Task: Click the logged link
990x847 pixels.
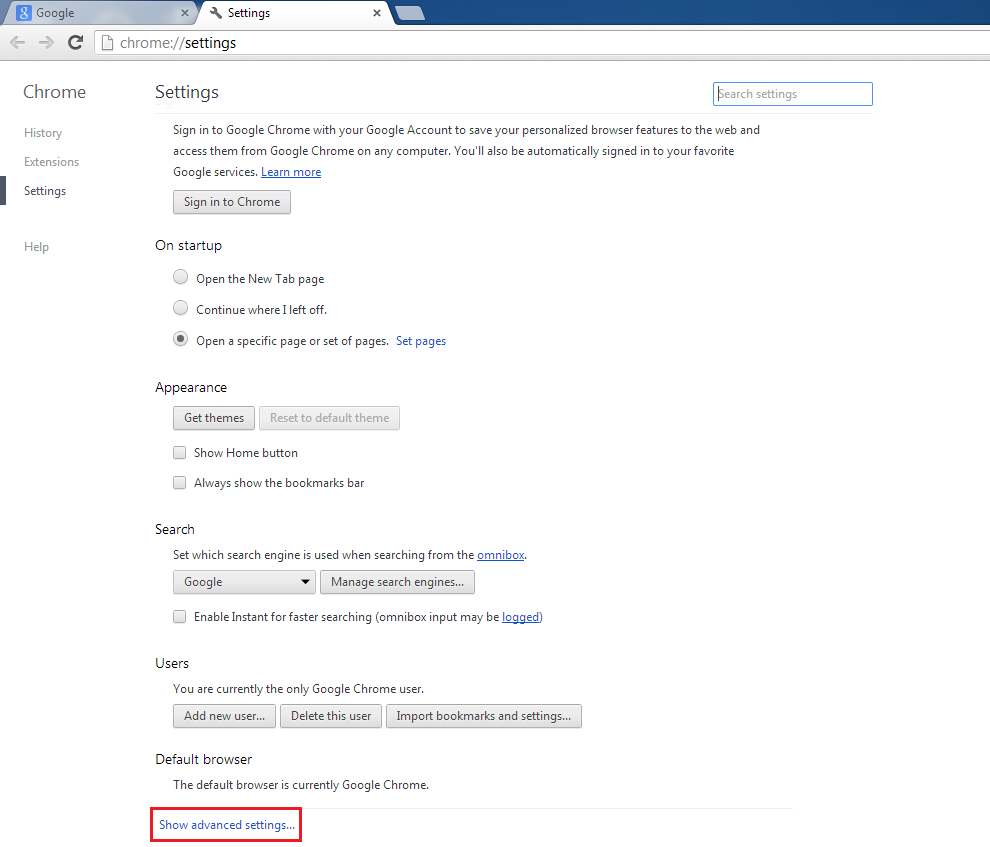Action: pos(521,617)
